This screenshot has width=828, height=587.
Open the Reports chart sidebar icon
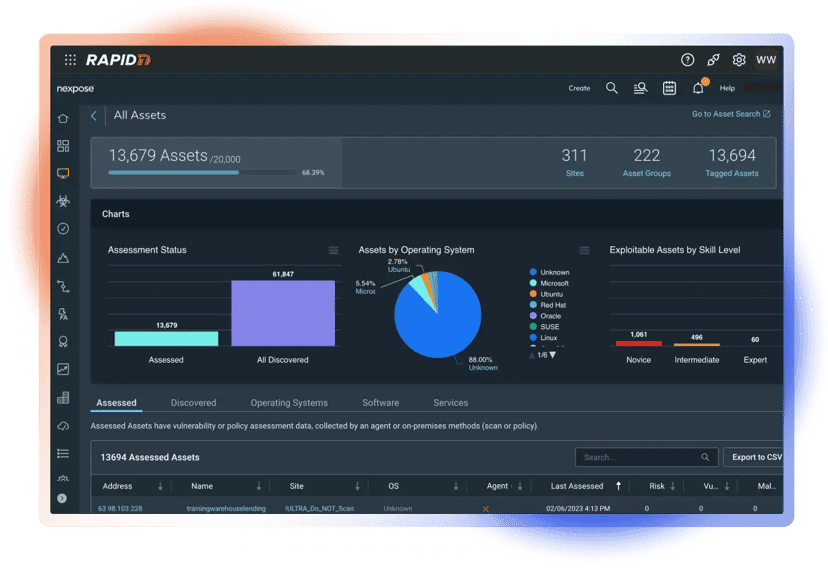(x=63, y=369)
